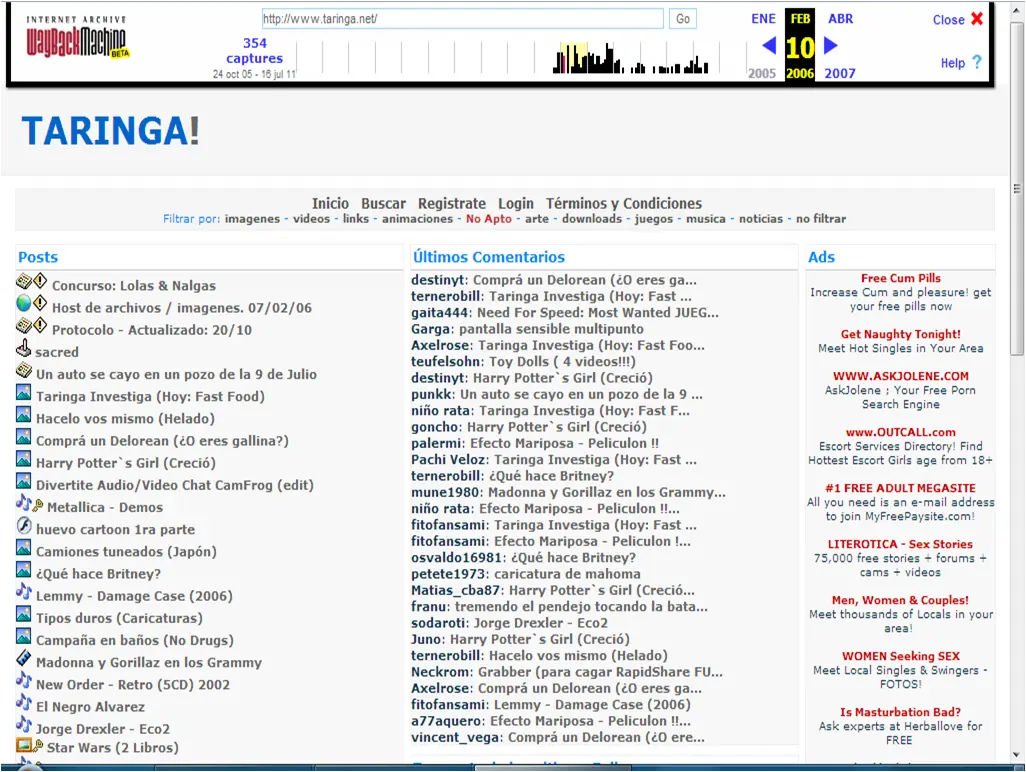Open the www.OUTCALL.com ad link

point(900,432)
